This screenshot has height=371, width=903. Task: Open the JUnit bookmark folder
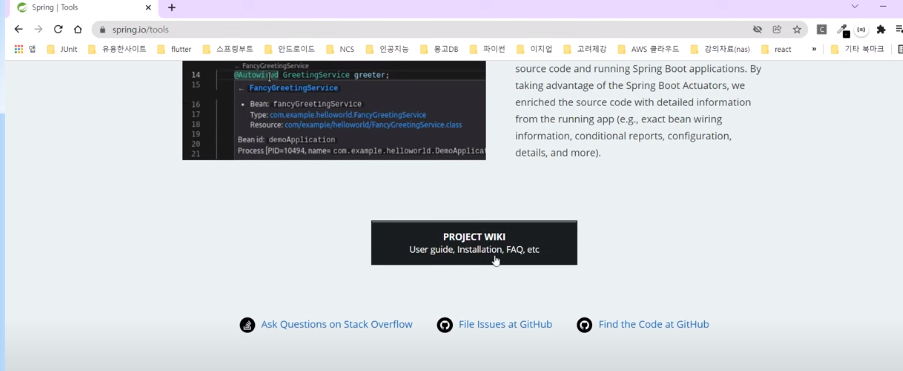[x=62, y=49]
